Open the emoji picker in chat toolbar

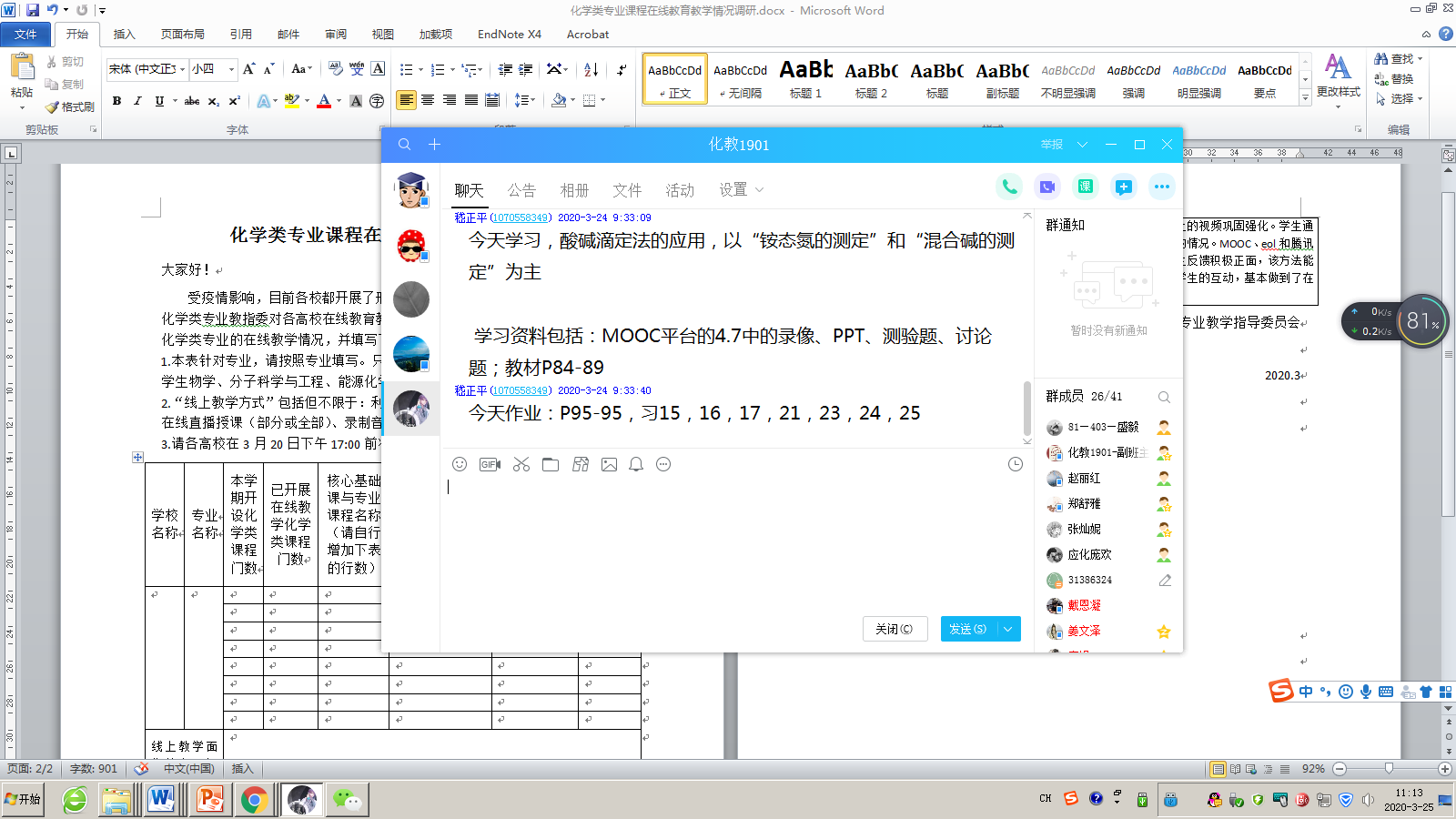point(460,464)
